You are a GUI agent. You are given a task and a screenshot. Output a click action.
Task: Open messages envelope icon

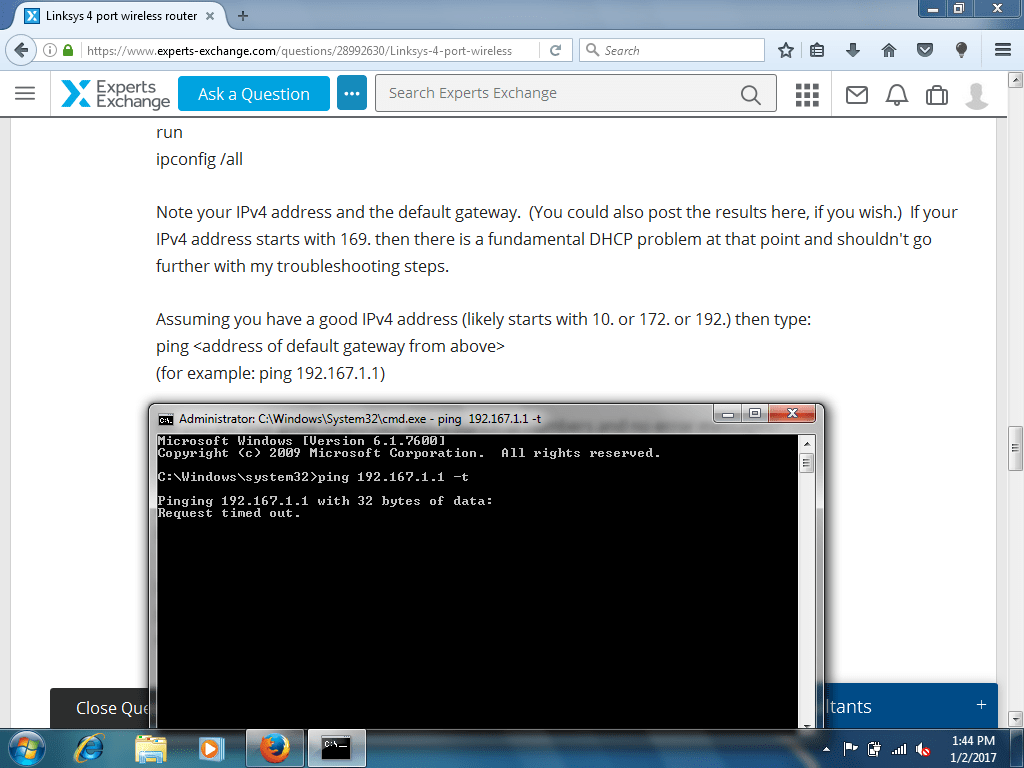[x=857, y=95]
